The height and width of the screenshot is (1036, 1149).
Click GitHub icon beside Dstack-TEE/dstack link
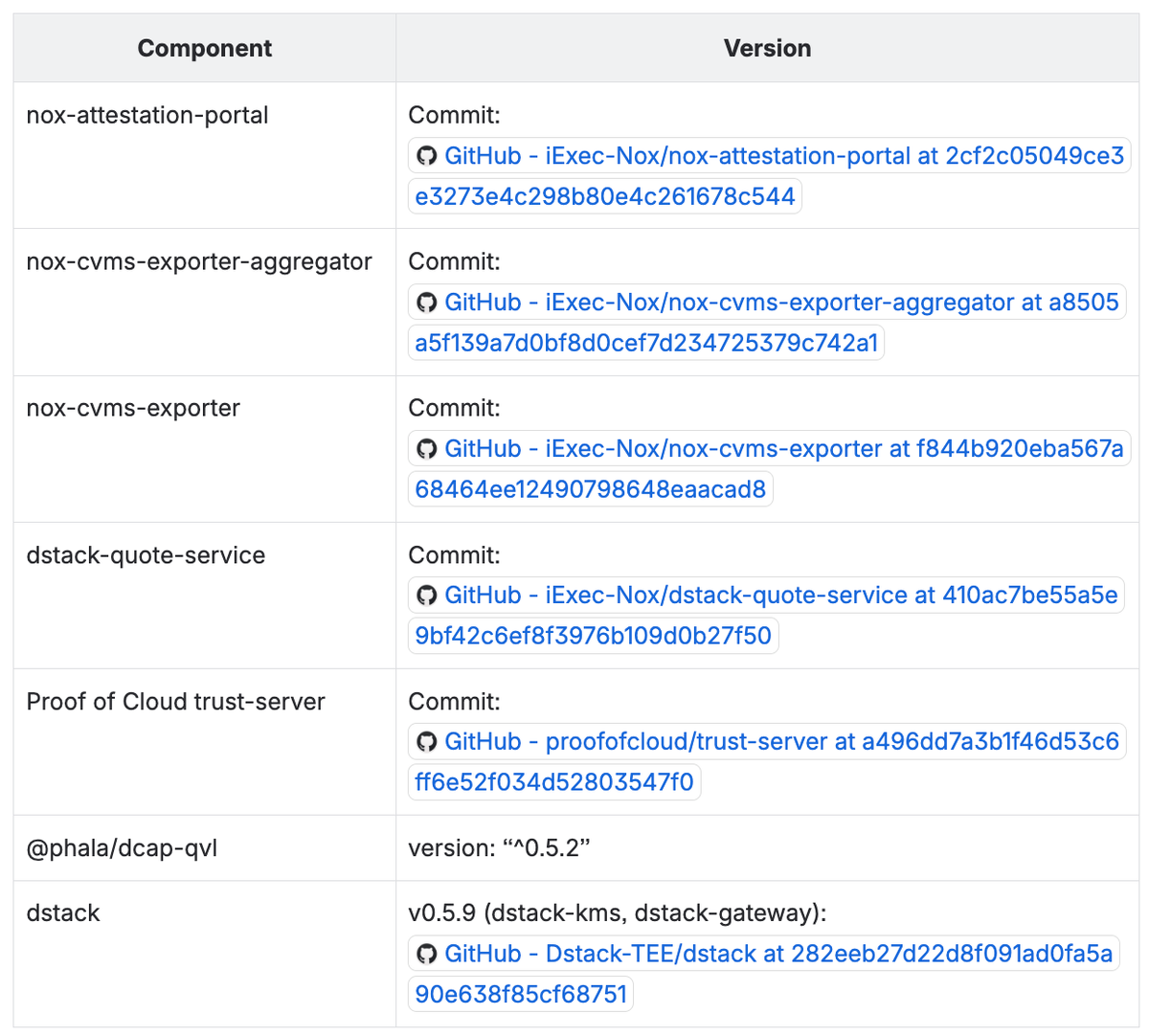pyautogui.click(x=427, y=954)
